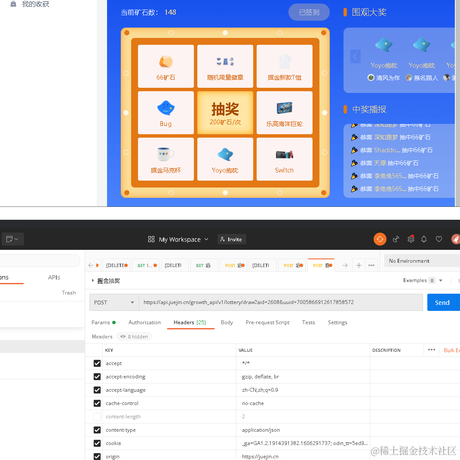This screenshot has width=460, height=460.
Task: Click the prize carousel left arrow
Action: tap(355, 56)
